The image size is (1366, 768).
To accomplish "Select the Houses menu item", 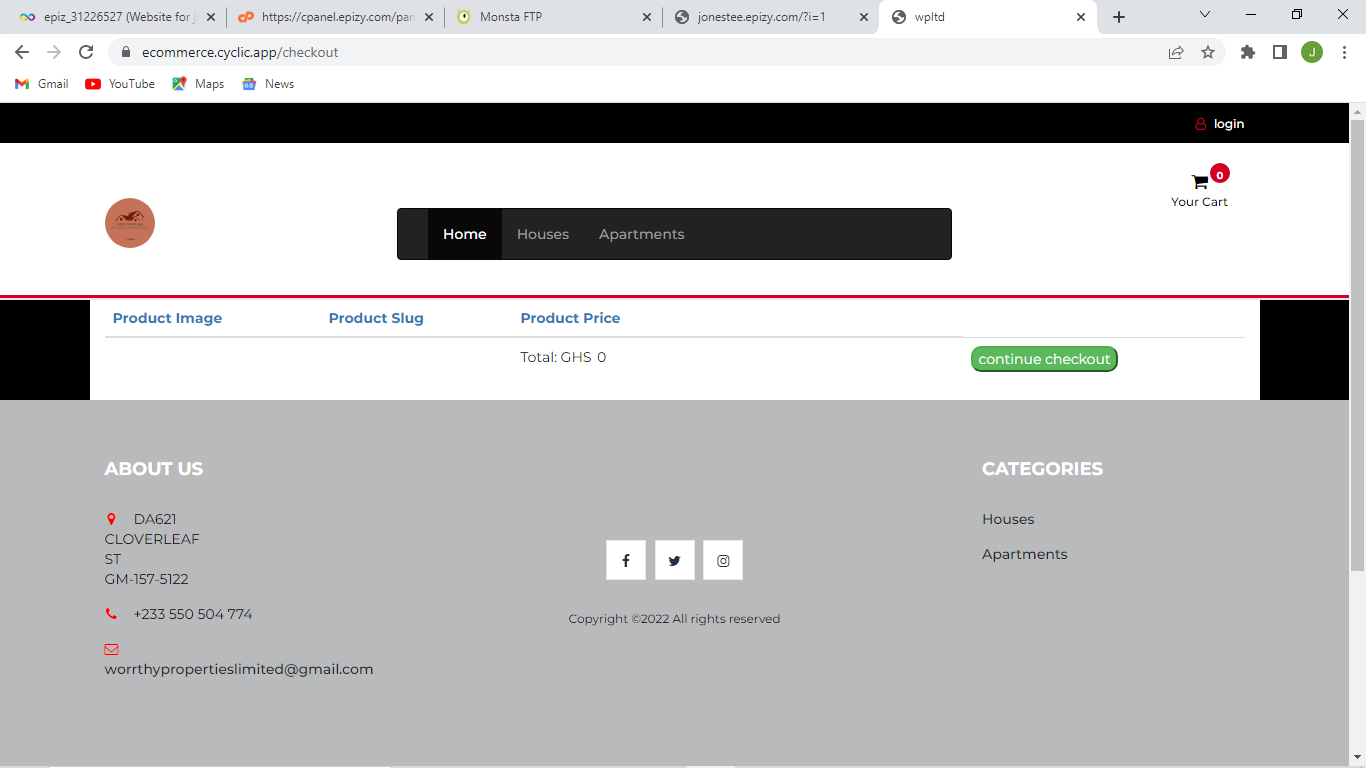I will (542, 234).
